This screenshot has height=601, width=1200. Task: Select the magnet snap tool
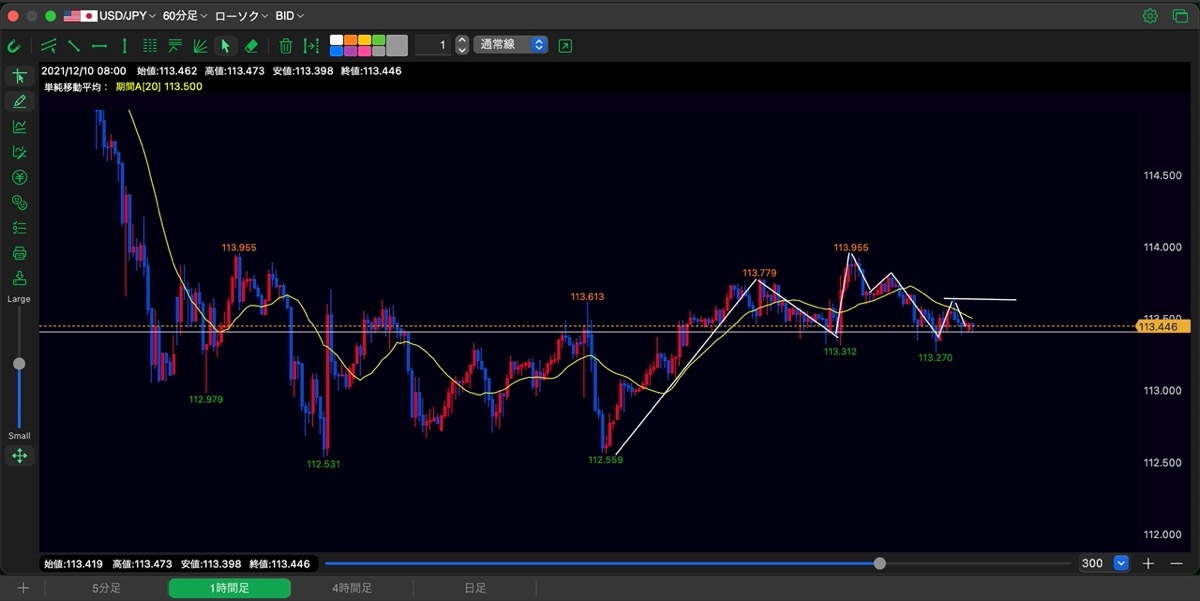(14, 45)
